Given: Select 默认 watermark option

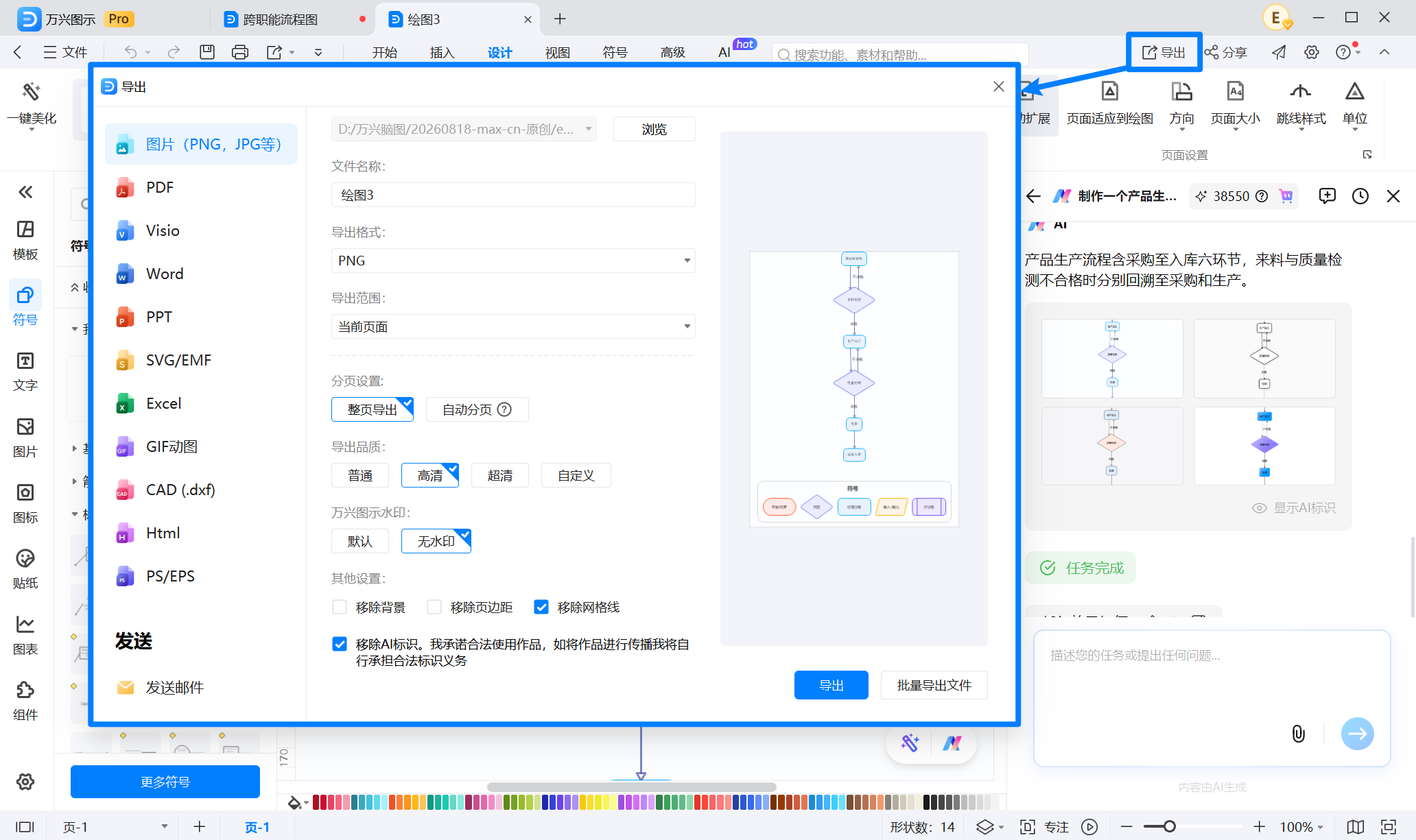Looking at the screenshot, I should pos(360,541).
